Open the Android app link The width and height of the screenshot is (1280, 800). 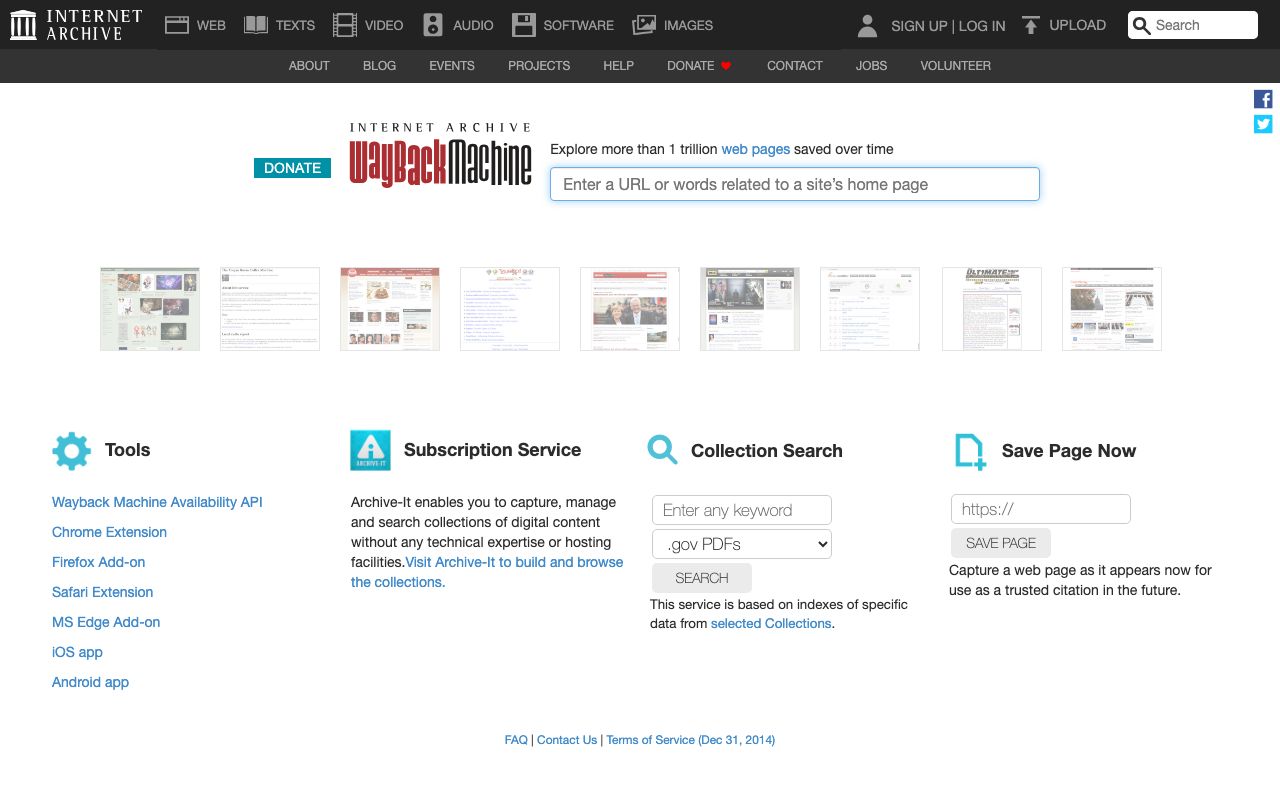click(x=90, y=682)
